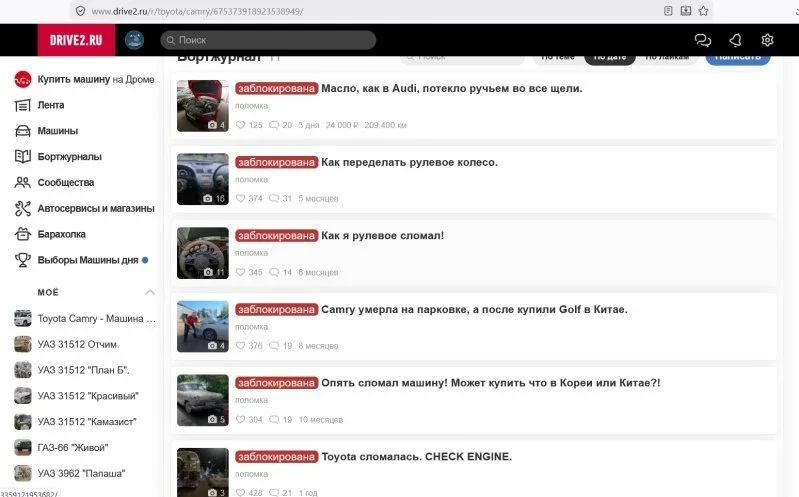This screenshot has width=799, height=497.
Task: Click the save to Pocket icon
Action: coord(686,11)
